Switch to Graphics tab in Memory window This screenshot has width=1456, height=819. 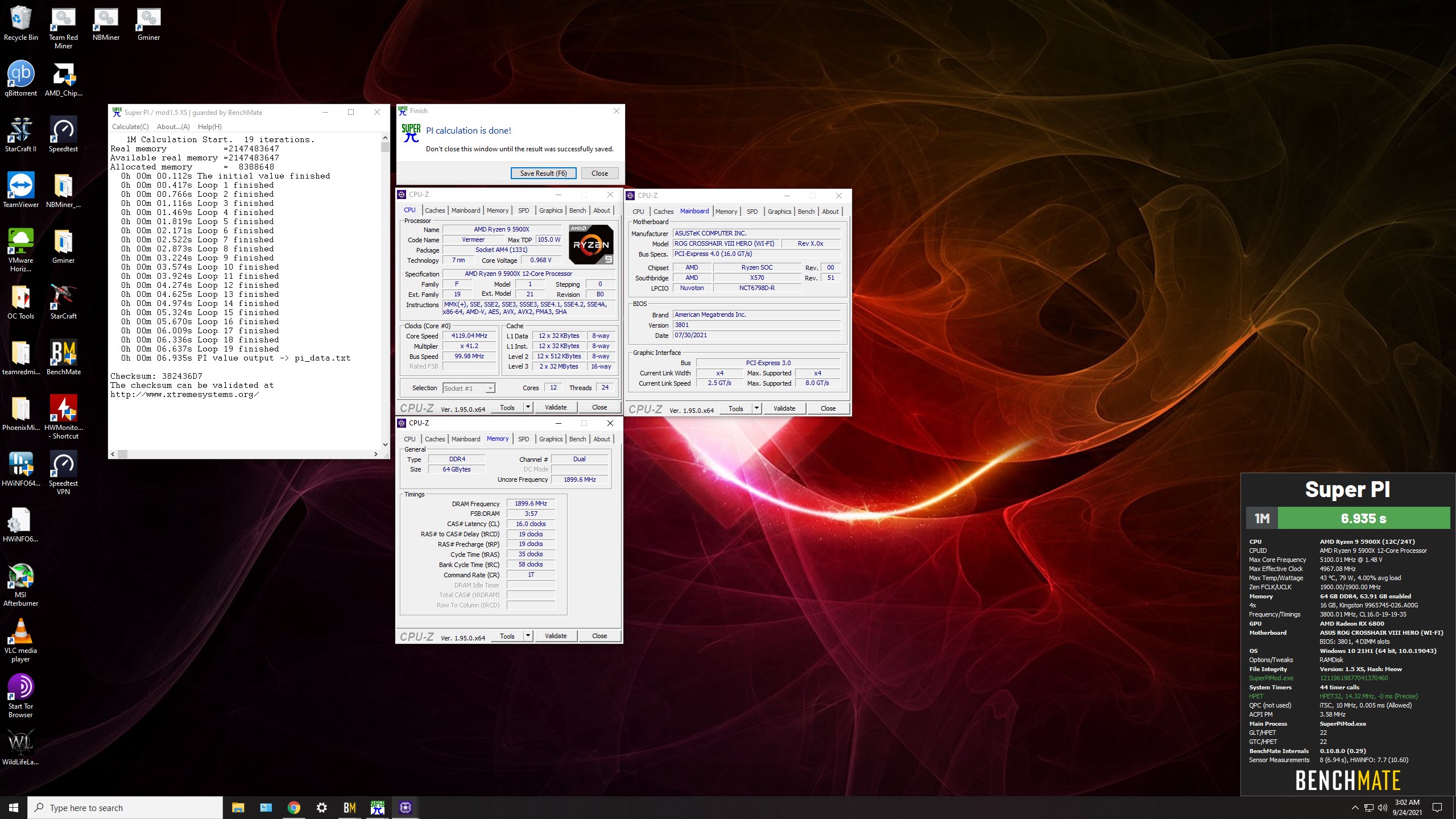[551, 439]
